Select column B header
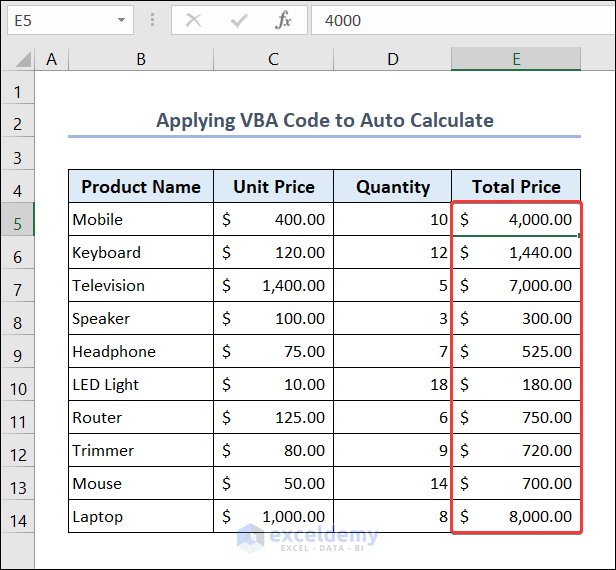616x570 pixels. click(141, 60)
